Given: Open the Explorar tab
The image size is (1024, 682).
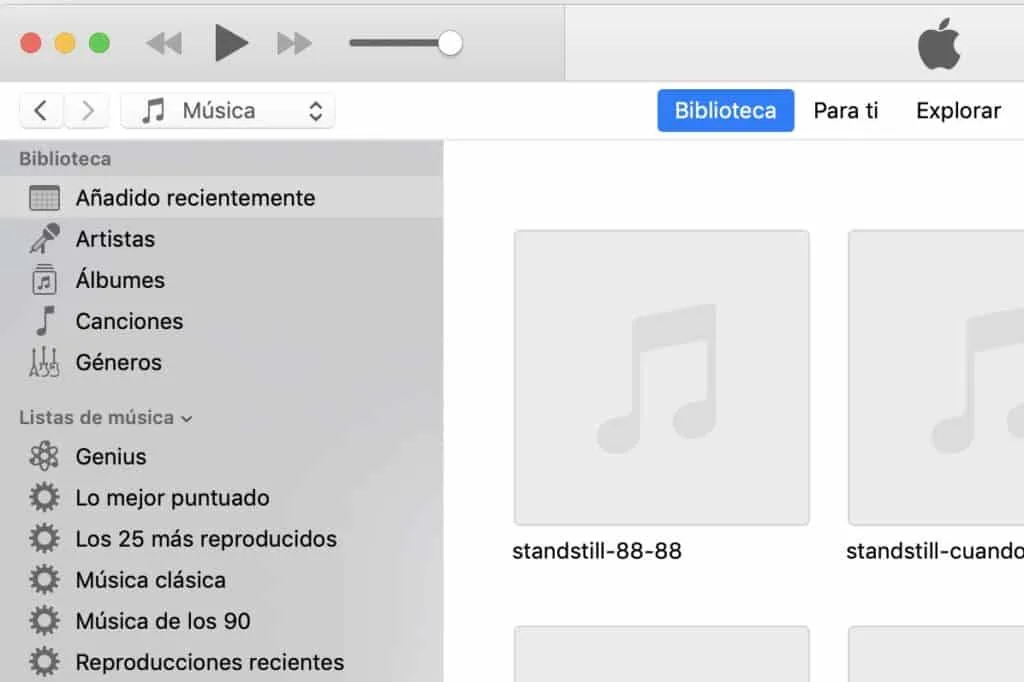Looking at the screenshot, I should tap(957, 110).
